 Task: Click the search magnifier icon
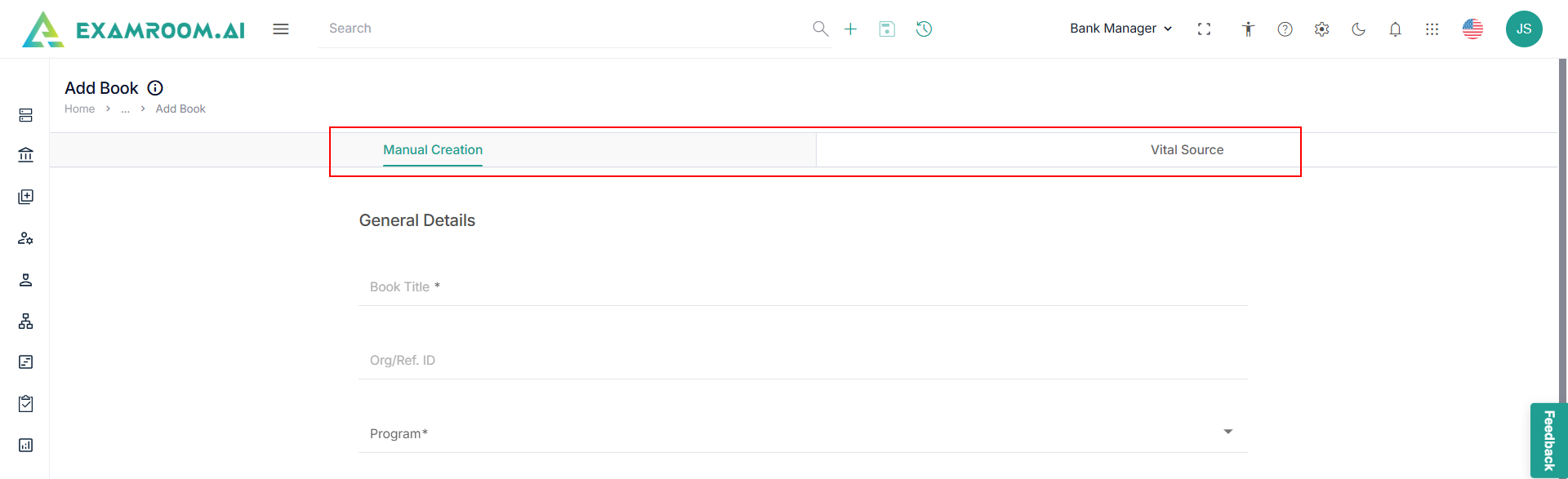(x=820, y=29)
